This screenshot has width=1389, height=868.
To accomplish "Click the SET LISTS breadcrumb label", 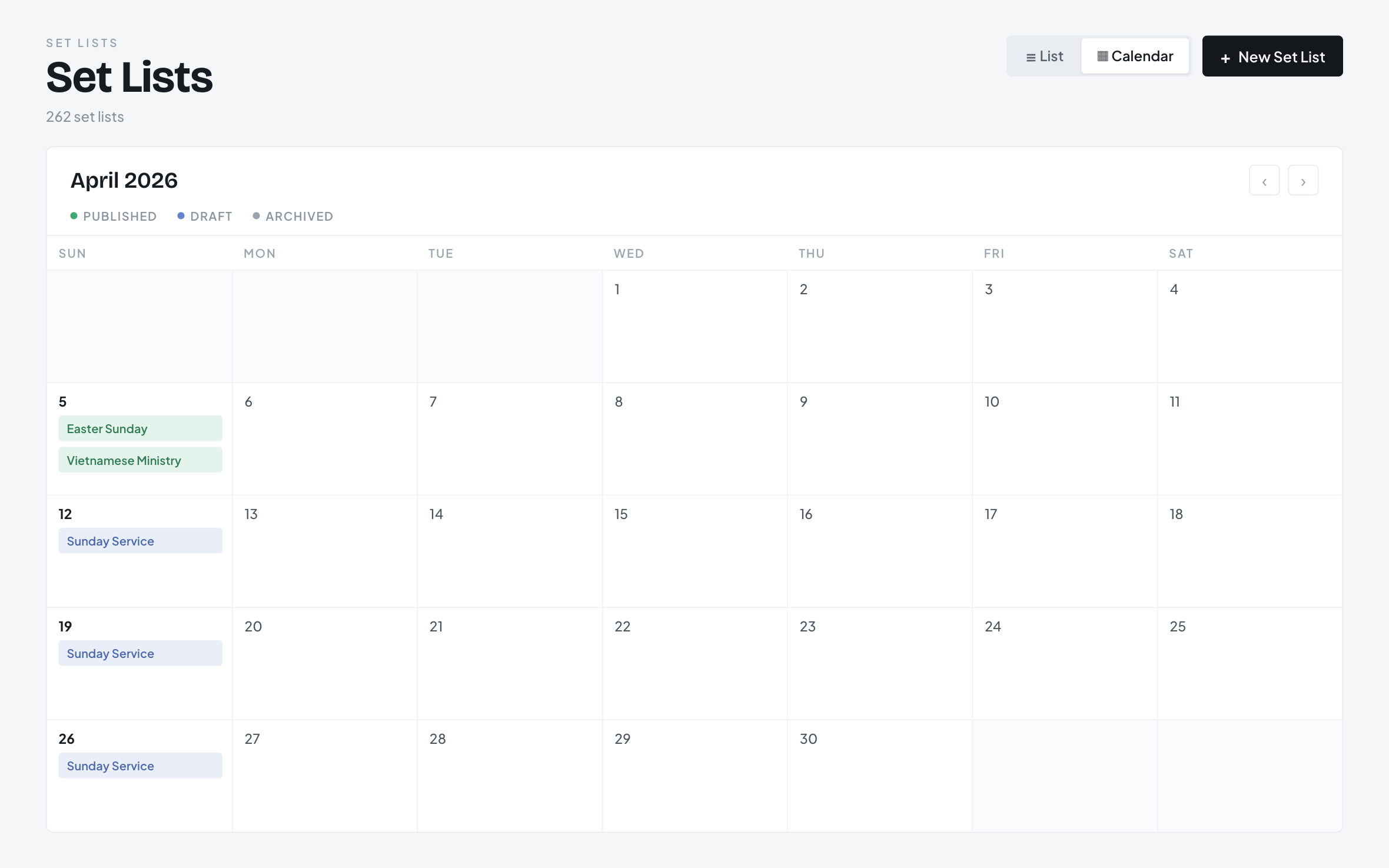I will [82, 43].
